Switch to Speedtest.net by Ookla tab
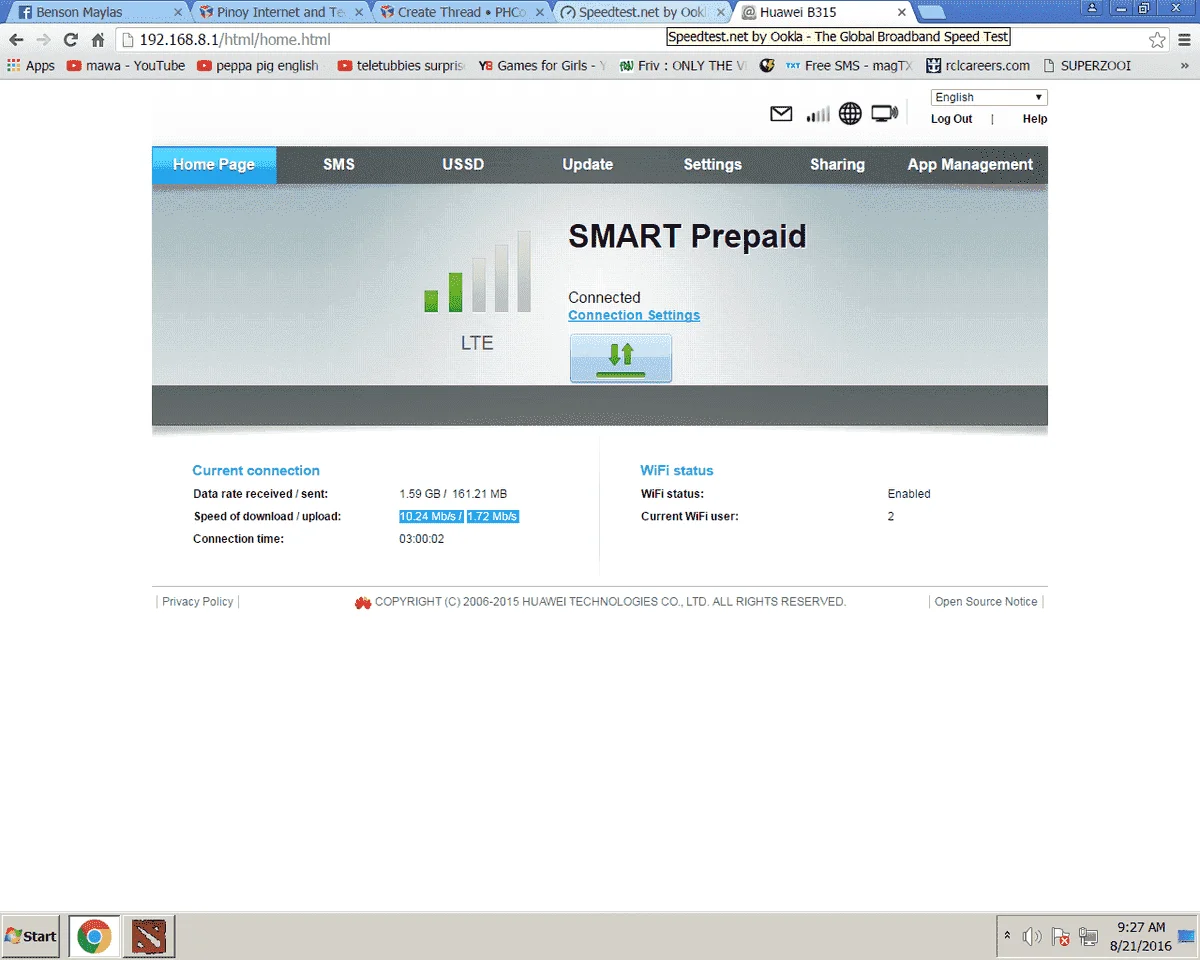Viewport: 1200px width, 960px height. [643, 12]
